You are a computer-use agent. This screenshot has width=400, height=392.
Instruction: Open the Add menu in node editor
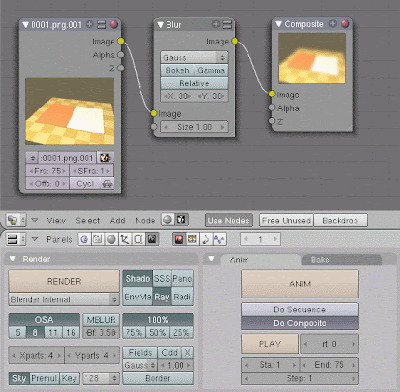pos(118,220)
